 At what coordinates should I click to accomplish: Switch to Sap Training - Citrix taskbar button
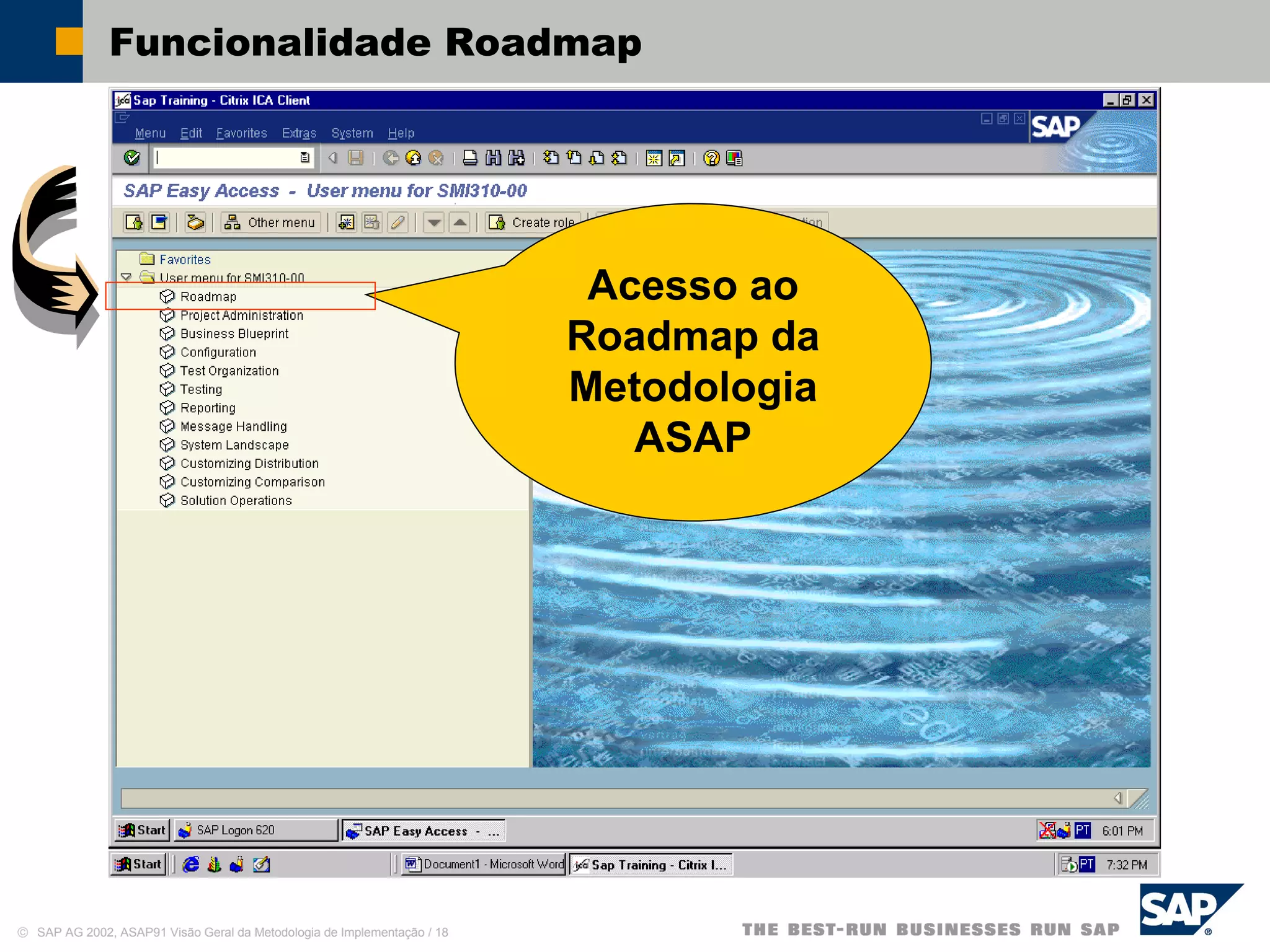click(x=651, y=865)
